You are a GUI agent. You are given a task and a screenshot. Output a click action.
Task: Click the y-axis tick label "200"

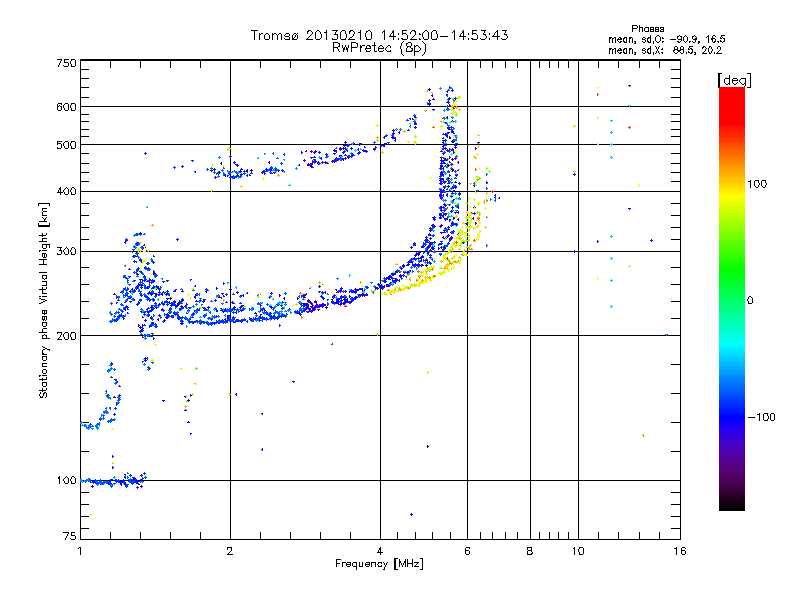coord(66,336)
